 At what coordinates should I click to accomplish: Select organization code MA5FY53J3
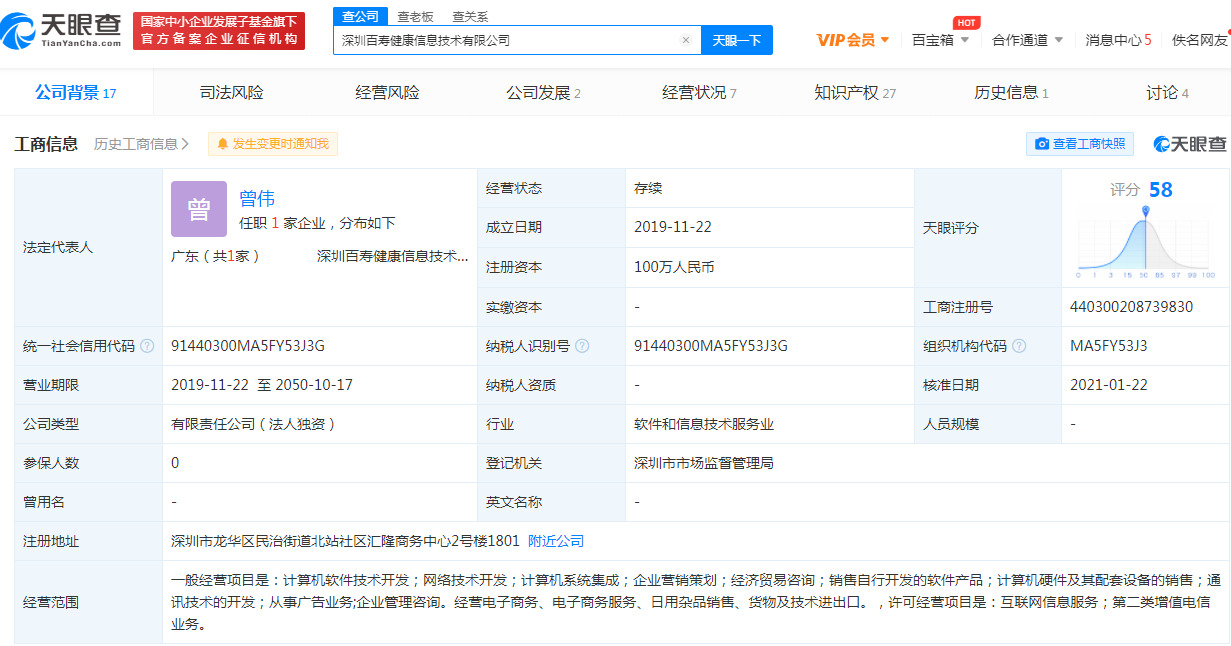[x=1108, y=346]
